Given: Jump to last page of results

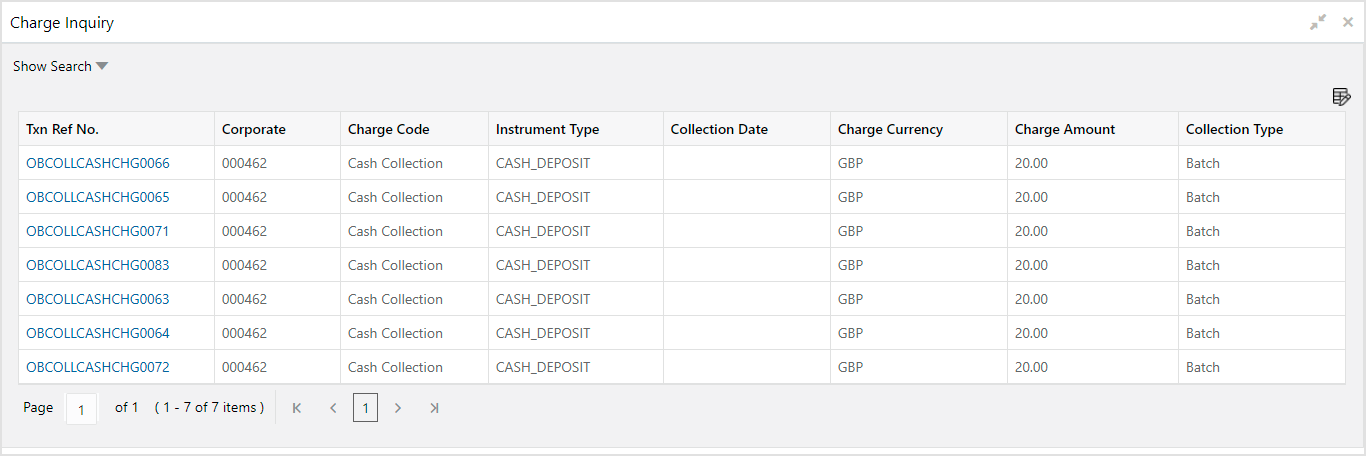Looking at the screenshot, I should [x=434, y=408].
